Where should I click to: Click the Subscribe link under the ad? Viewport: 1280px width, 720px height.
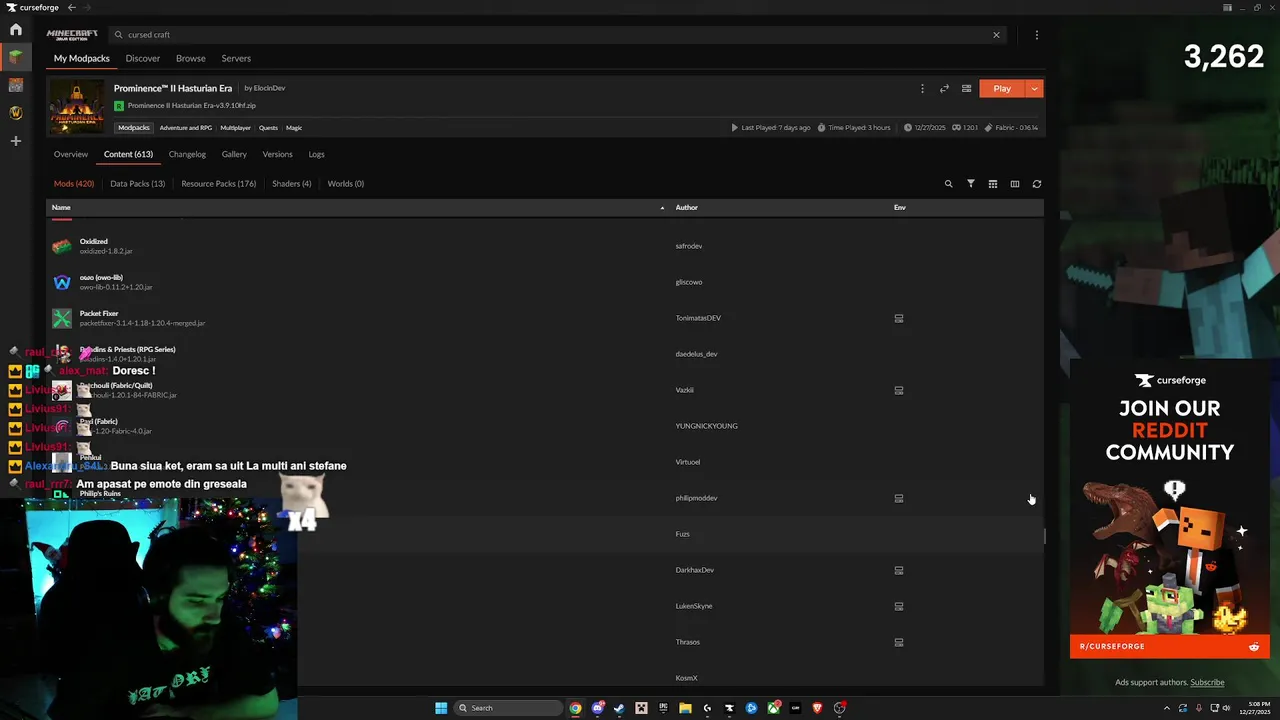tap(1207, 683)
